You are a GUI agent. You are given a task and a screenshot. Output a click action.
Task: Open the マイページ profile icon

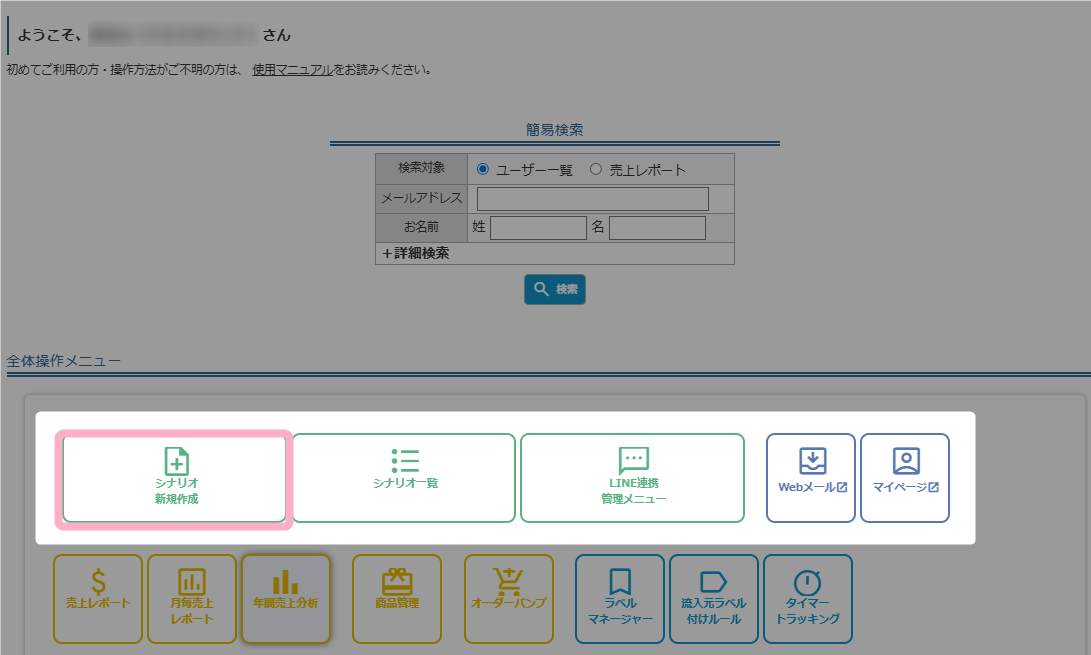click(x=906, y=461)
